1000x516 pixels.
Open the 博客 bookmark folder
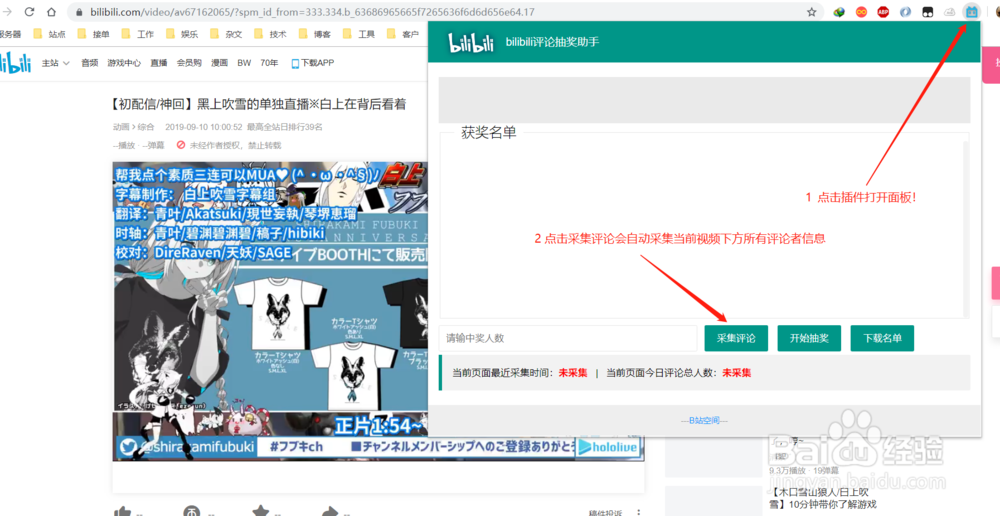(x=314, y=34)
